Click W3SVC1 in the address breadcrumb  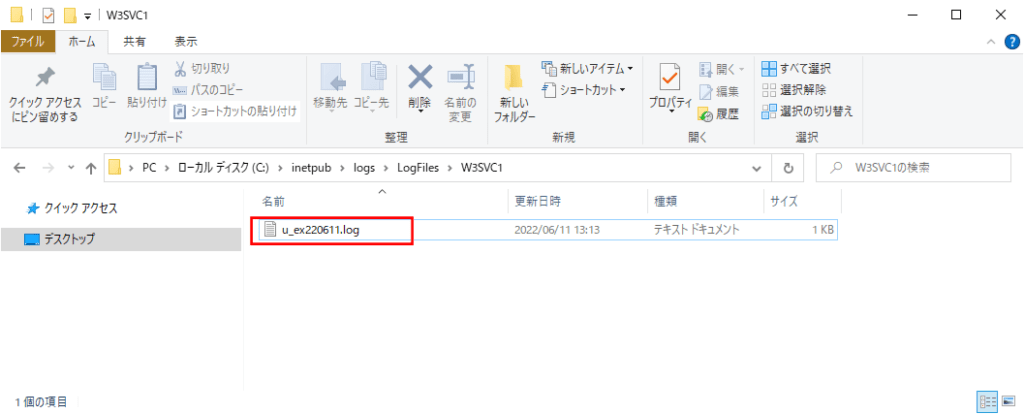[x=482, y=168]
